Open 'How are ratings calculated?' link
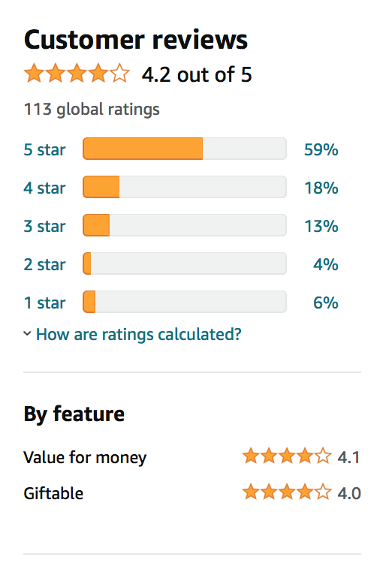Image resolution: width=381 pixels, height=572 pixels. pos(139,334)
